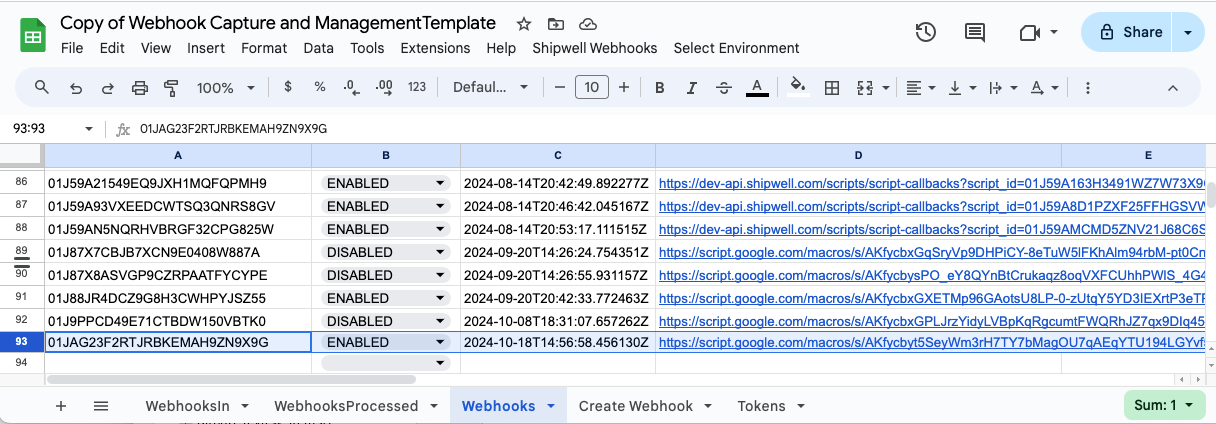Open the empty dropdown in row 94

click(439, 364)
